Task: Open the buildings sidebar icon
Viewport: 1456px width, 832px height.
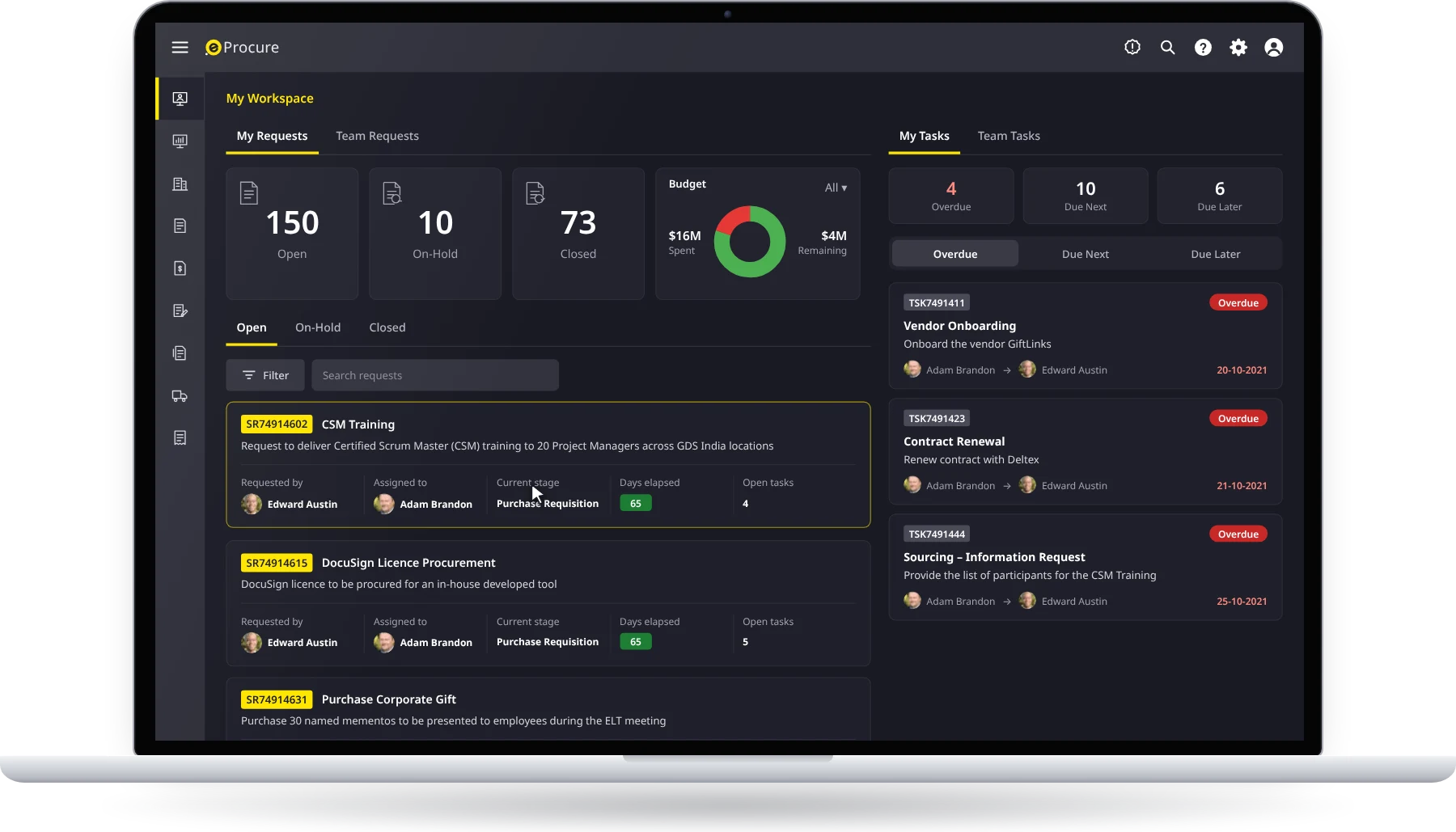Action: 180,184
